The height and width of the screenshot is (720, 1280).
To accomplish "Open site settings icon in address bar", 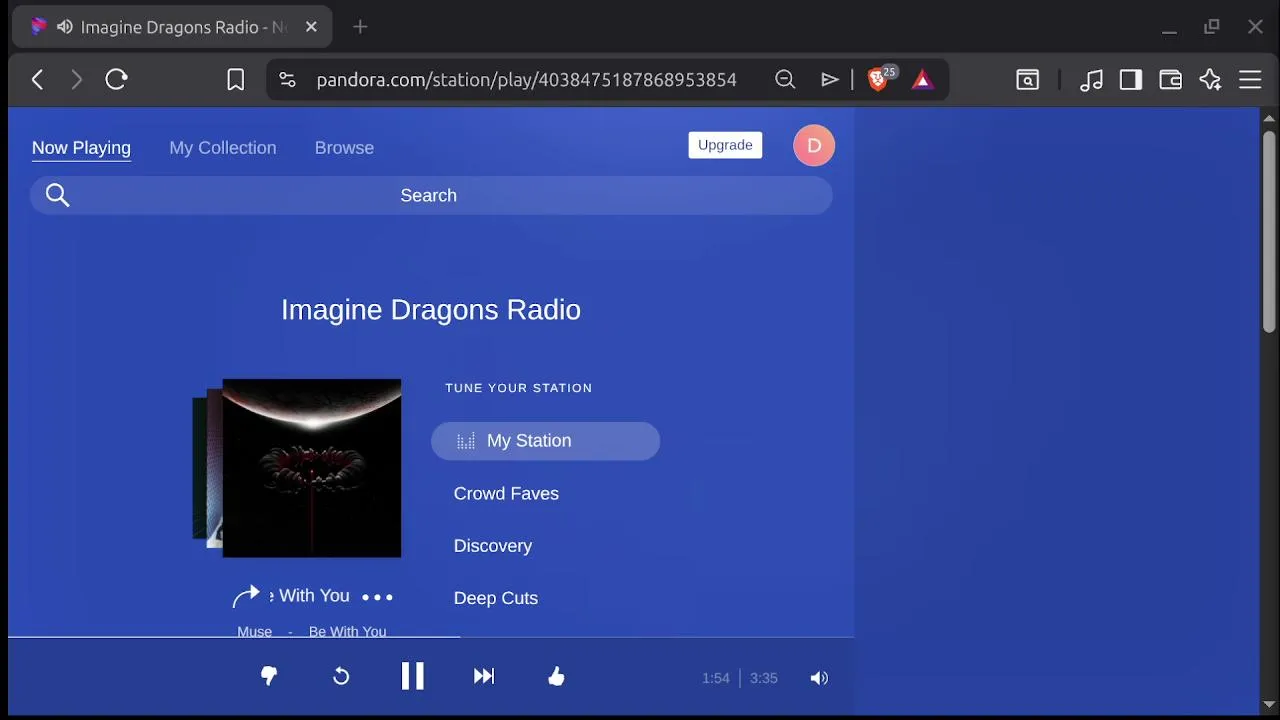I will [x=287, y=80].
